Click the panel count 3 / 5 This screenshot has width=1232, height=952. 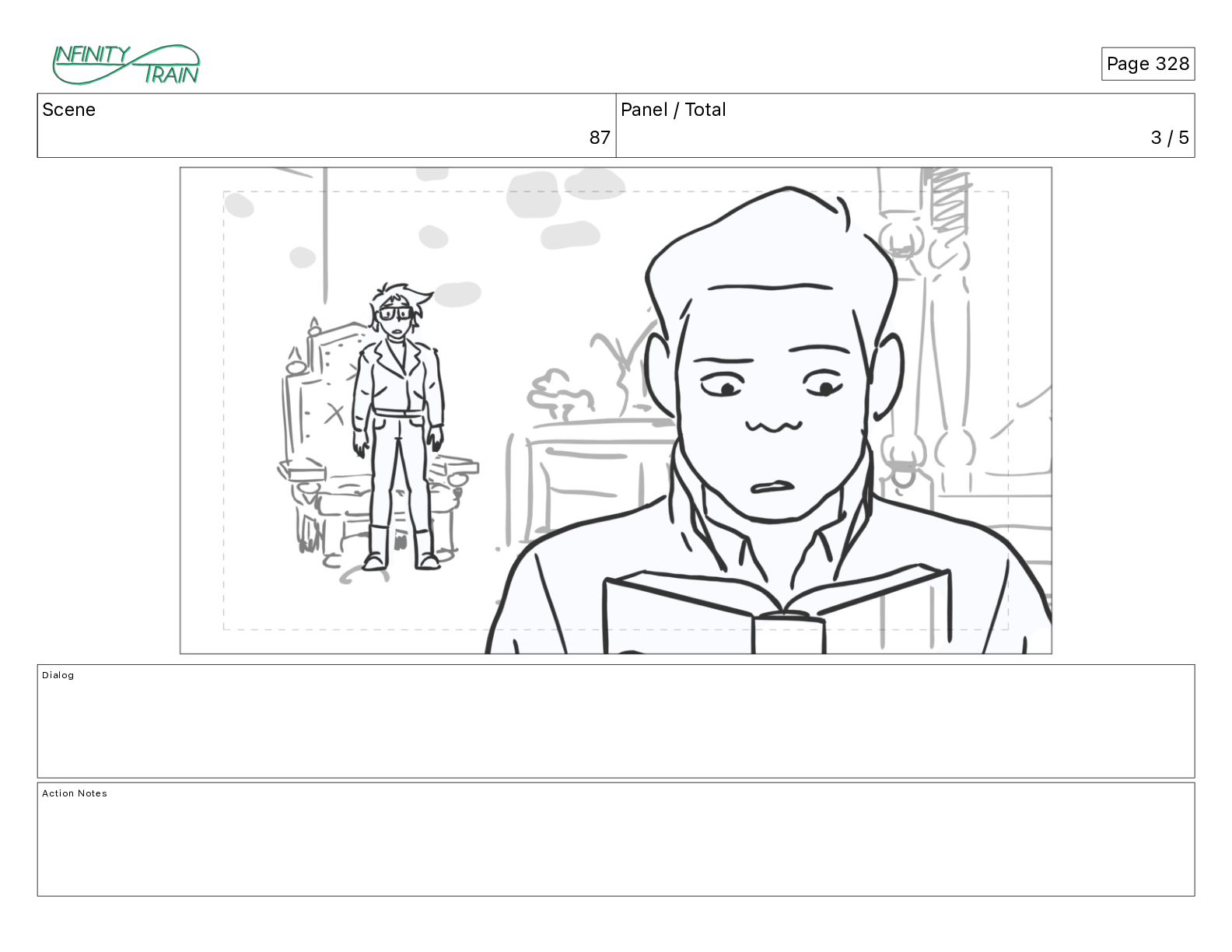click(x=1170, y=138)
